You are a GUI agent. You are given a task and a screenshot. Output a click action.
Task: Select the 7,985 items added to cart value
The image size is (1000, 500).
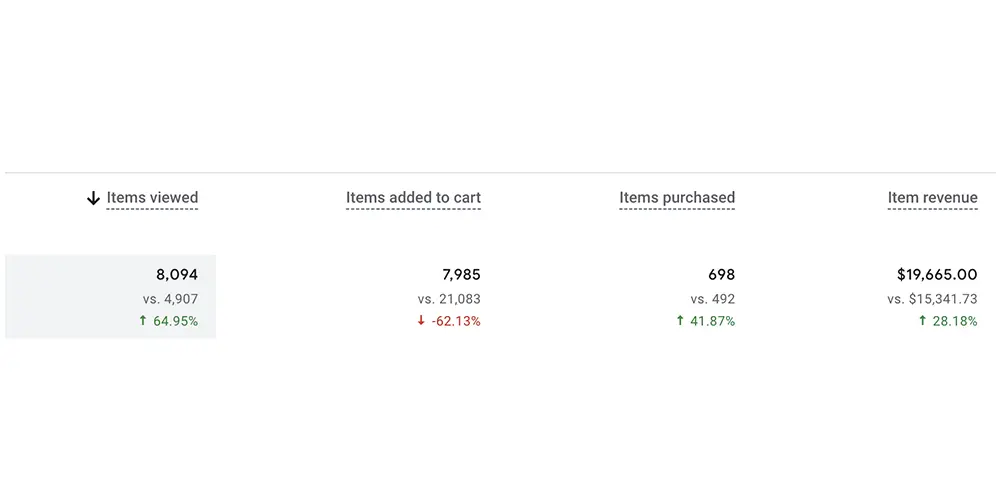pos(461,274)
